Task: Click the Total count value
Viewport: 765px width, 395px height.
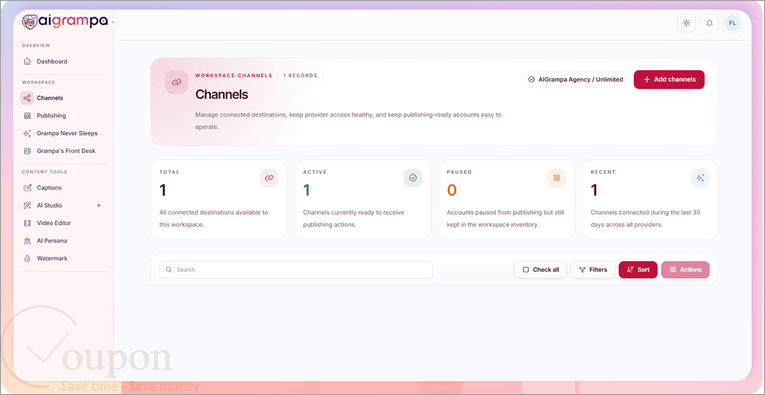Action: click(163, 190)
